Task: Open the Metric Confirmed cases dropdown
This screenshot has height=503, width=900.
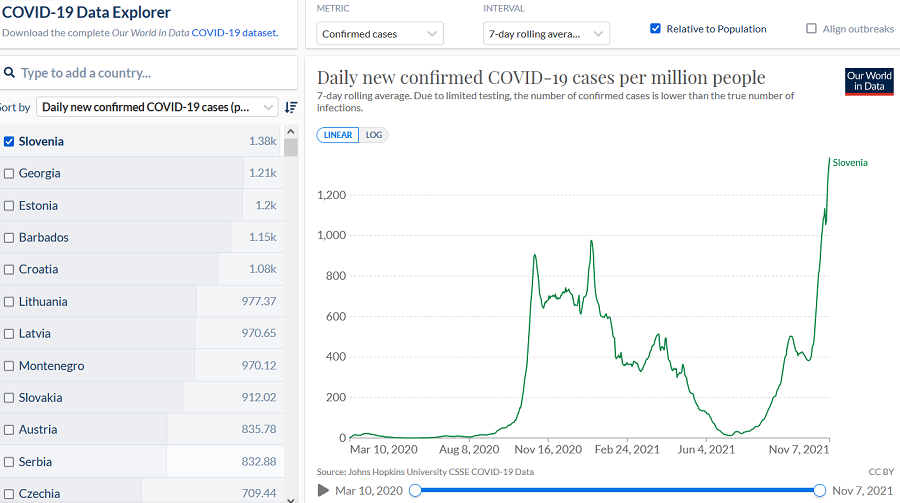Action: click(380, 34)
